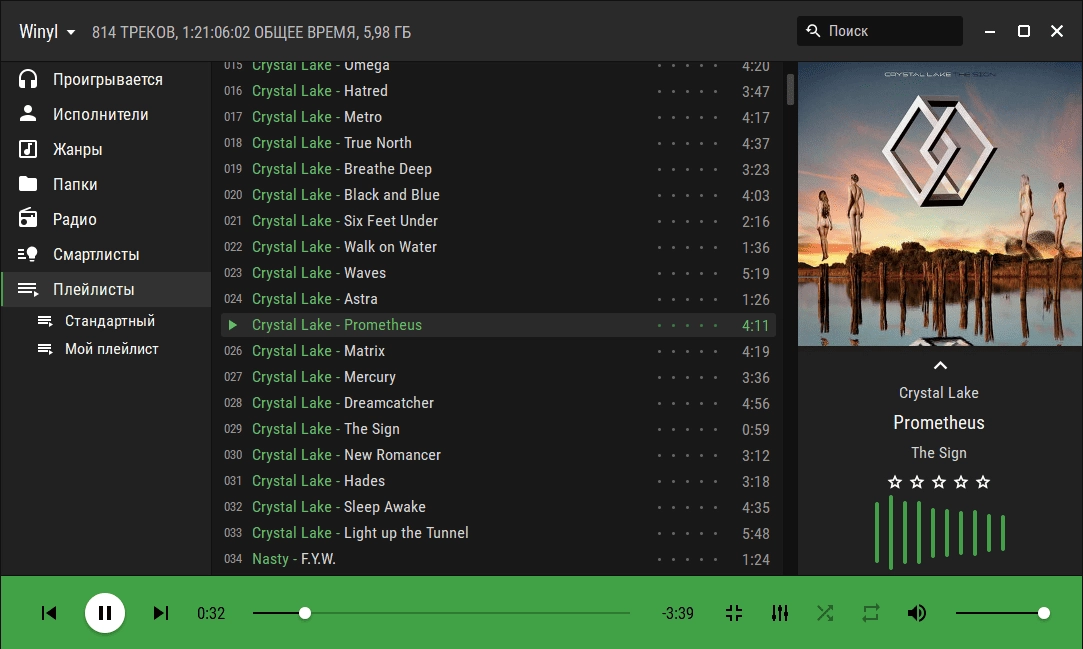The height and width of the screenshot is (649, 1083).
Task: Rate Prometheus five stars in side panel
Action: point(984,482)
